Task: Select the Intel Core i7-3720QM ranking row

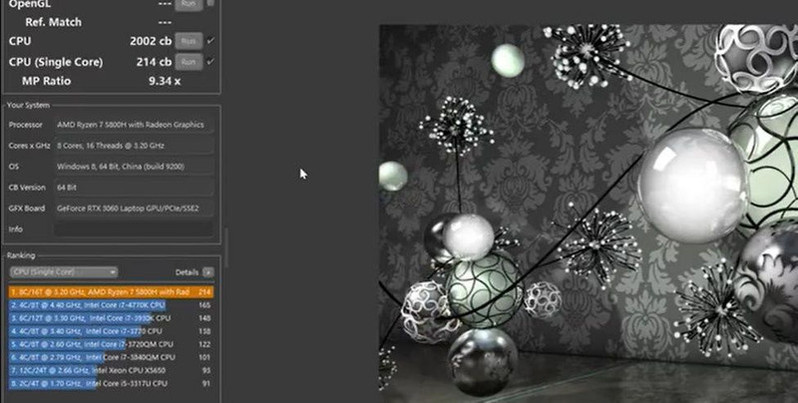Action: coord(110,343)
